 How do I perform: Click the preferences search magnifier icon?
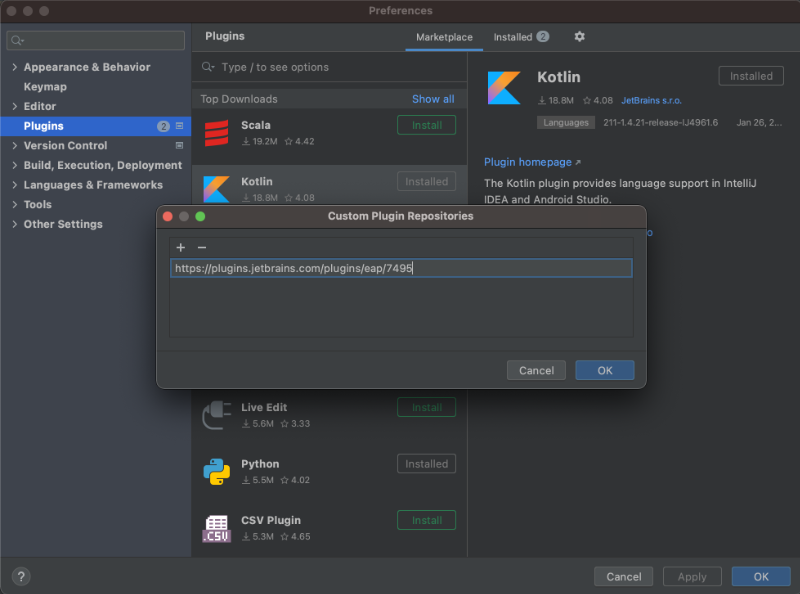click(17, 40)
